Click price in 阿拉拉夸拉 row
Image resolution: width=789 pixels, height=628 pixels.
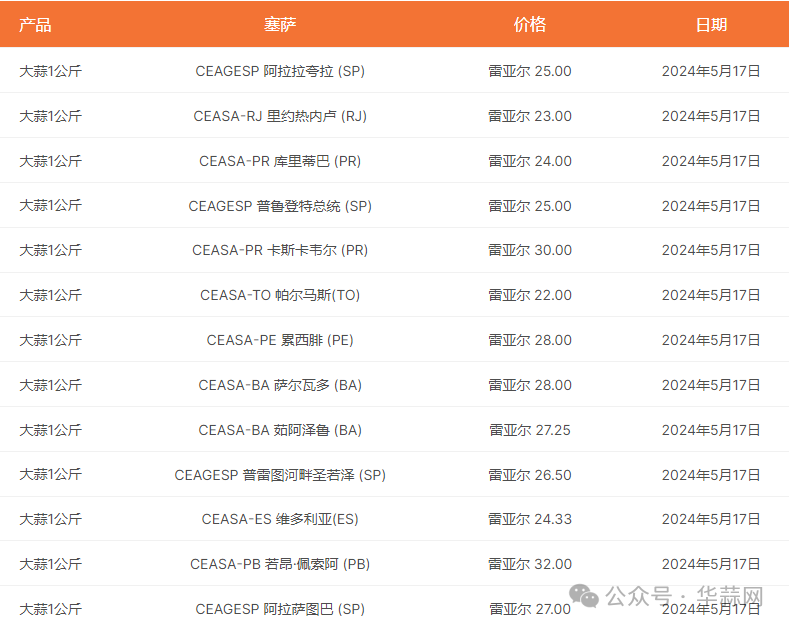click(530, 71)
